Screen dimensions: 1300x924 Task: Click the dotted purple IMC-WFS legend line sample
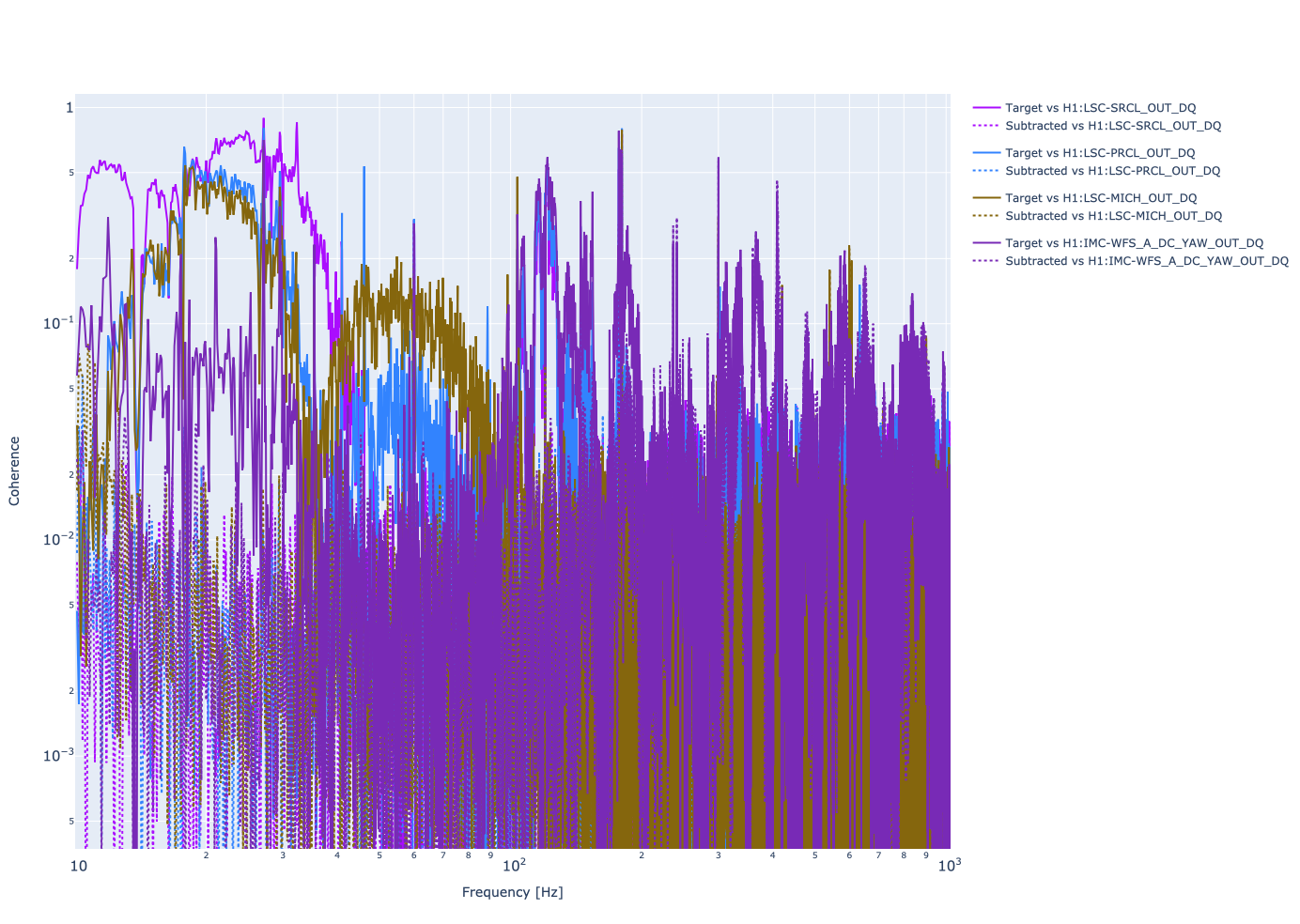tap(986, 261)
